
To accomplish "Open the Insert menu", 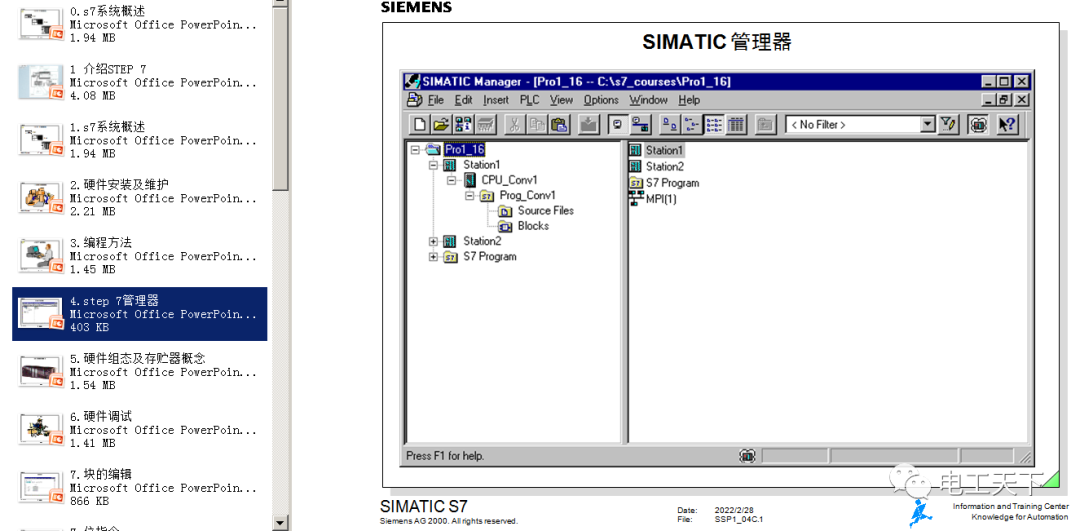I will pos(496,100).
